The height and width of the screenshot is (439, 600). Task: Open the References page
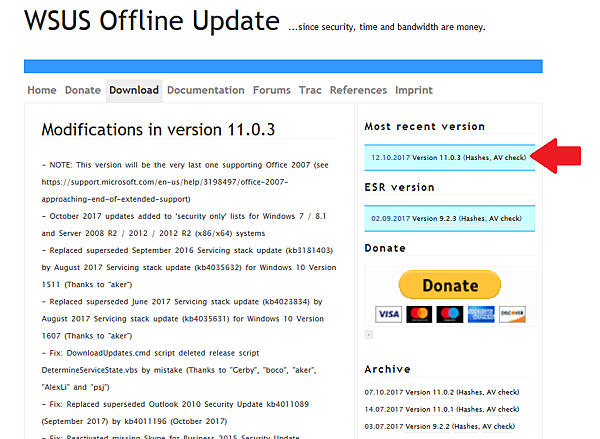click(x=358, y=90)
